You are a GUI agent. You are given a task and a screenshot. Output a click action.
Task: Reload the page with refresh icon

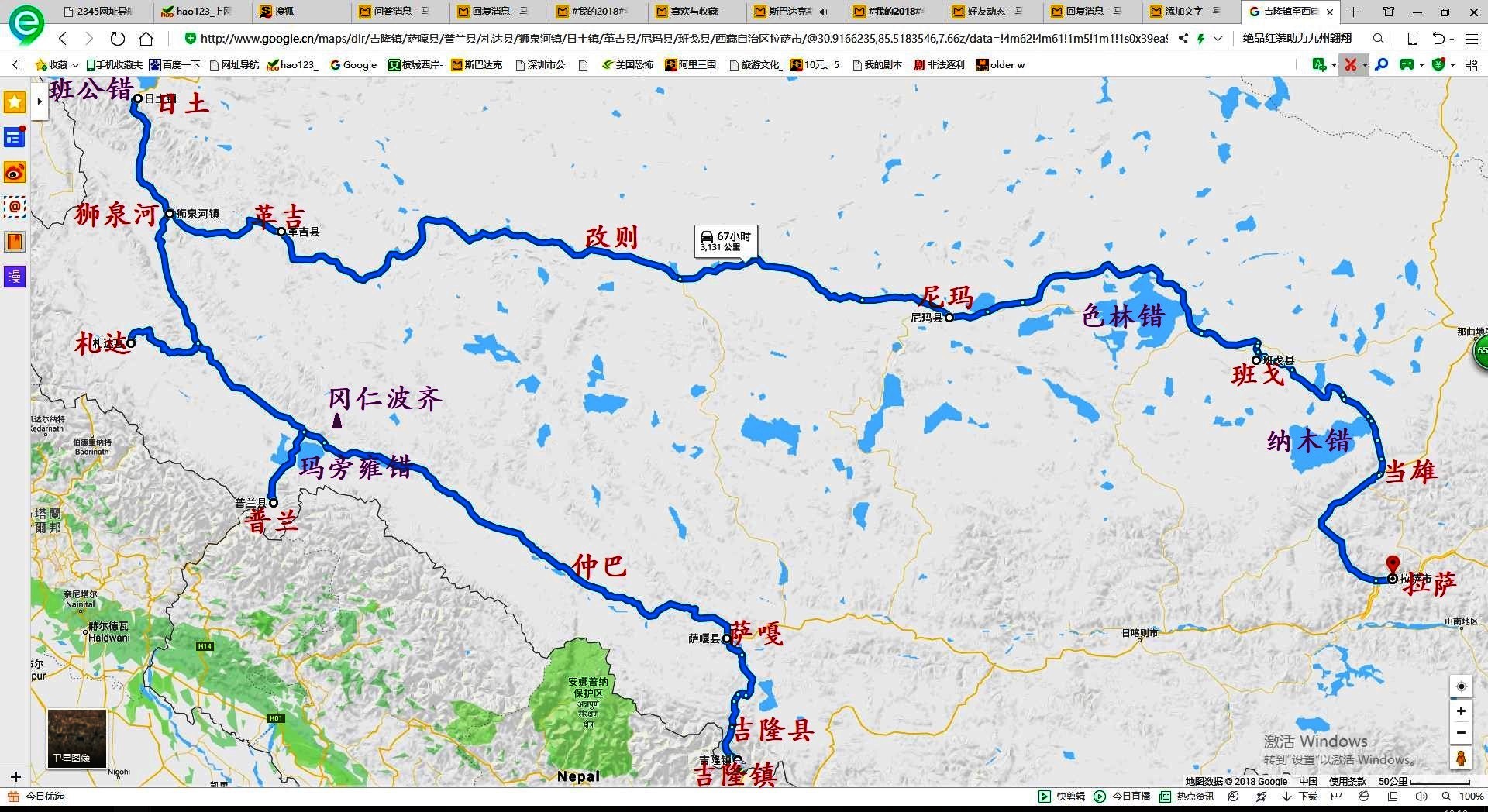coord(117,39)
